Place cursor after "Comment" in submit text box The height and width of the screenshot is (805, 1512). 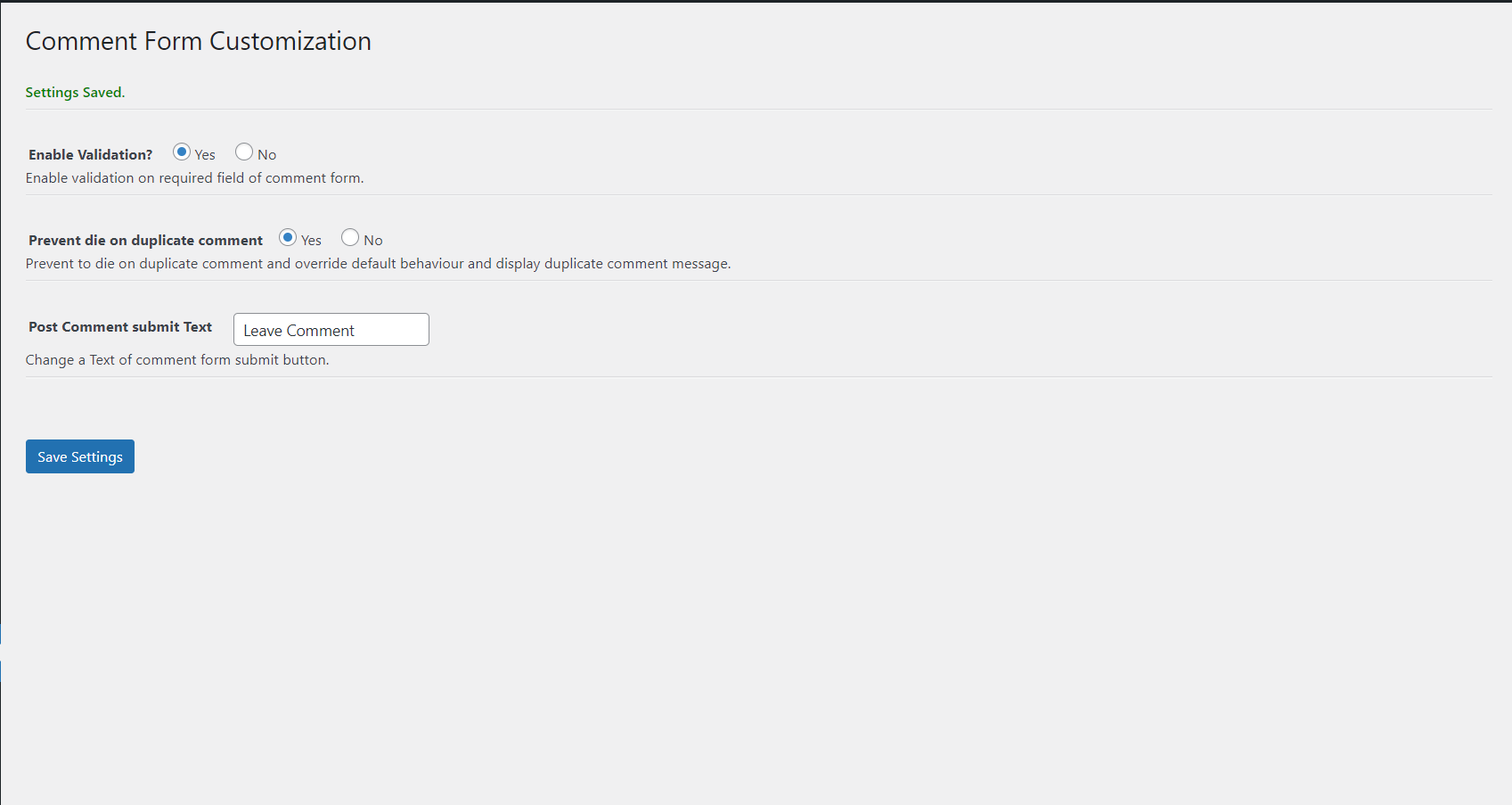pyautogui.click(x=356, y=331)
